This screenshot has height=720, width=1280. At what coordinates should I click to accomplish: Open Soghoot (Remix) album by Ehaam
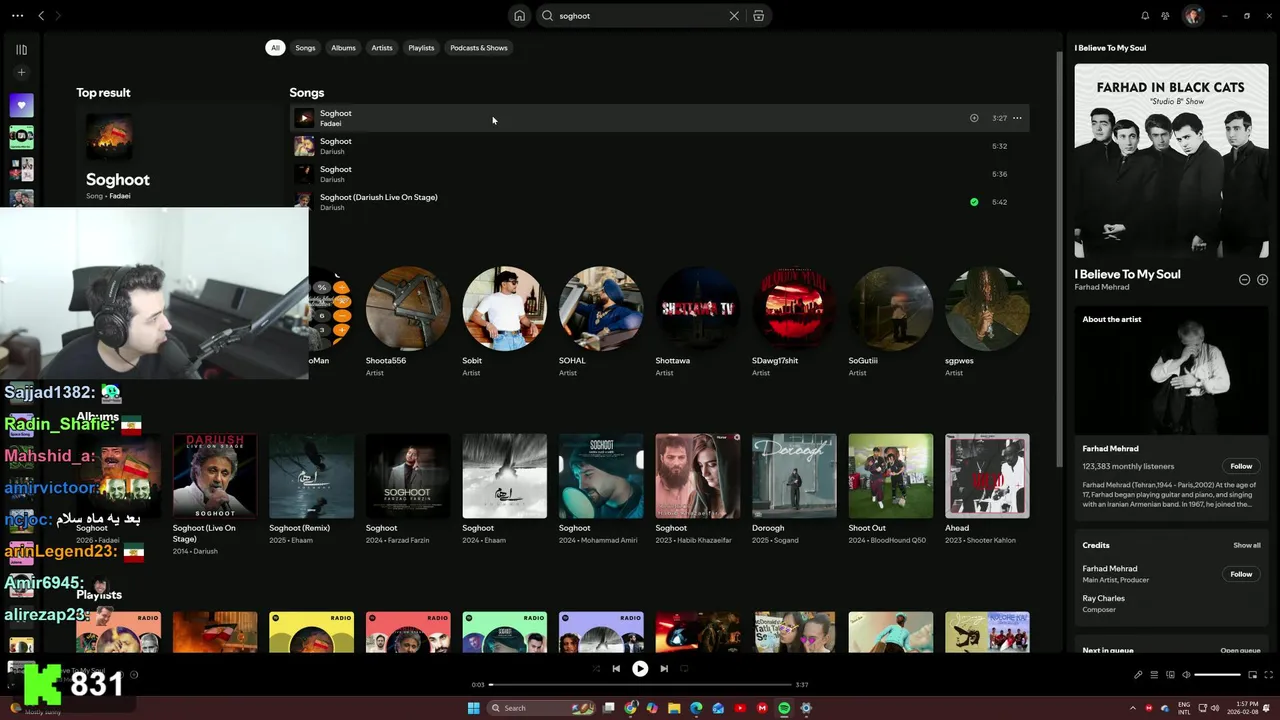pos(311,490)
